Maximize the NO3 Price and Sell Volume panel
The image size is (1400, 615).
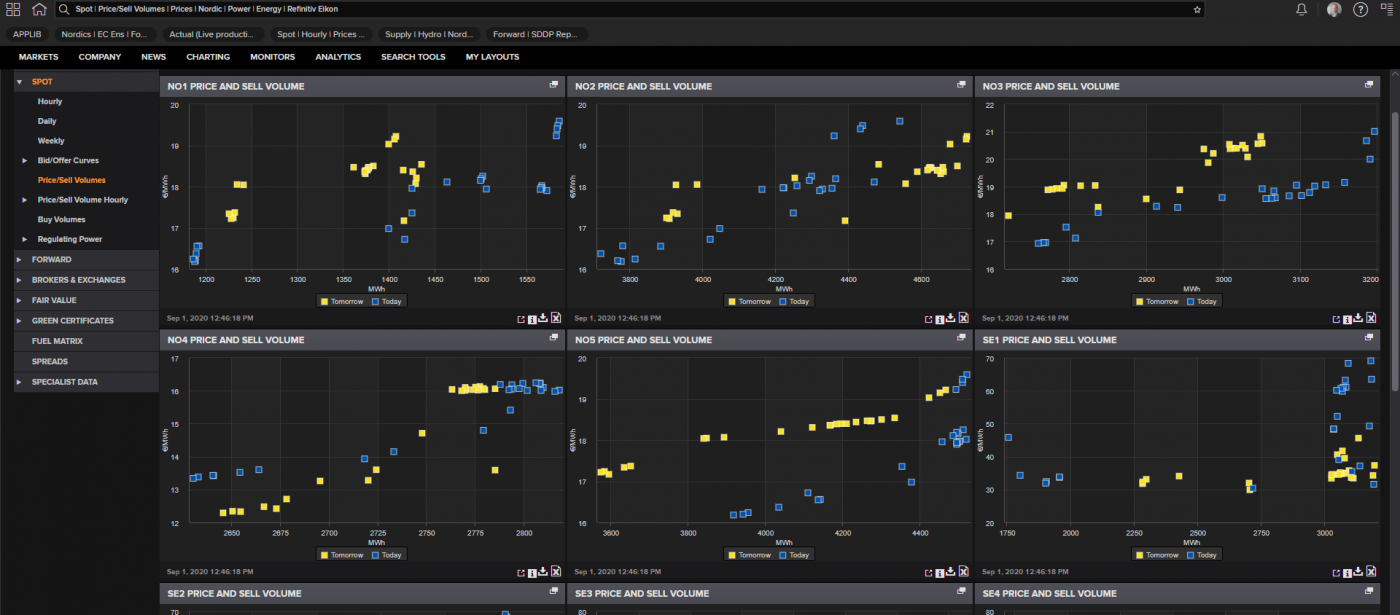point(1369,85)
